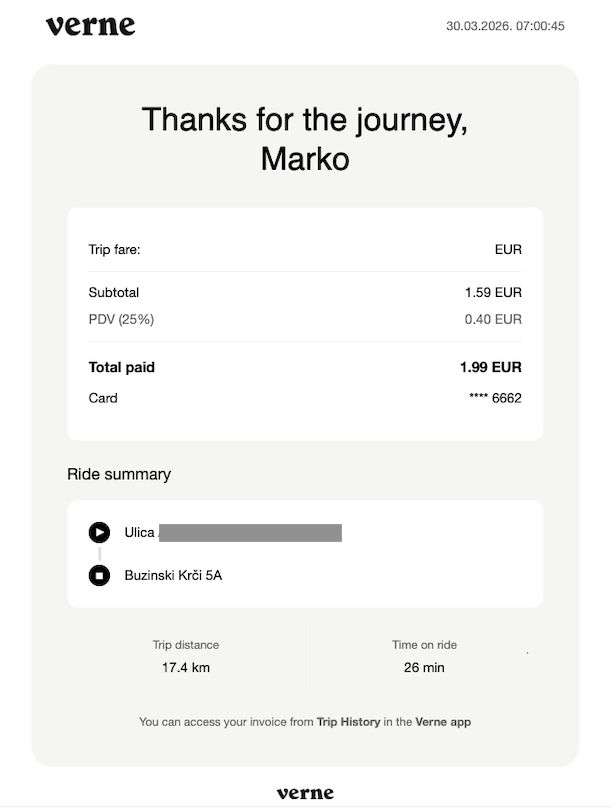Click the Buzinski Krči 5A destination
The image size is (611, 810).
tap(173, 575)
